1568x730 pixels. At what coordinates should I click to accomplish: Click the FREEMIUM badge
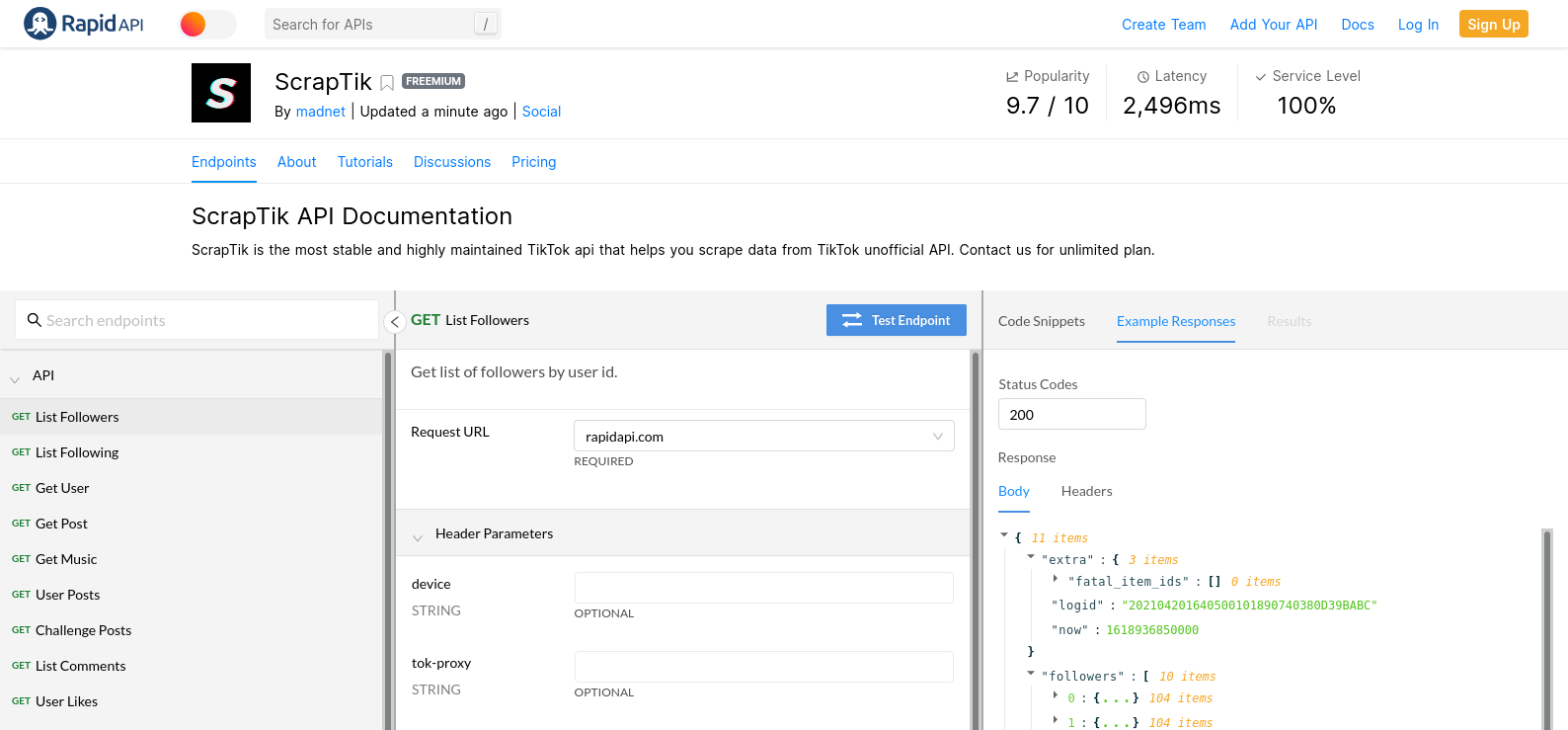click(433, 81)
